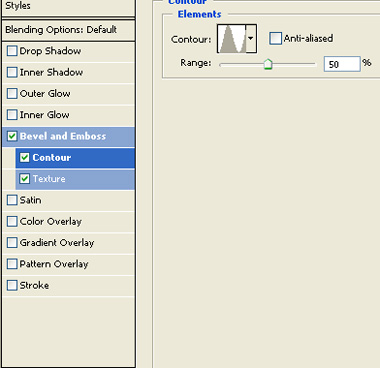Toggle the Inner Glow checkbox

pos(12,115)
